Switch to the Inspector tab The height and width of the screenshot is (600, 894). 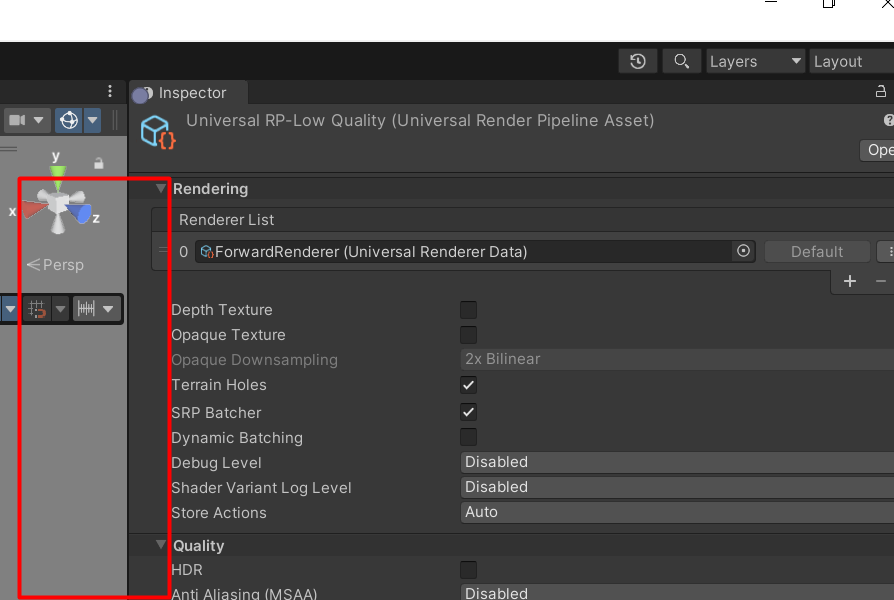[x=188, y=93]
